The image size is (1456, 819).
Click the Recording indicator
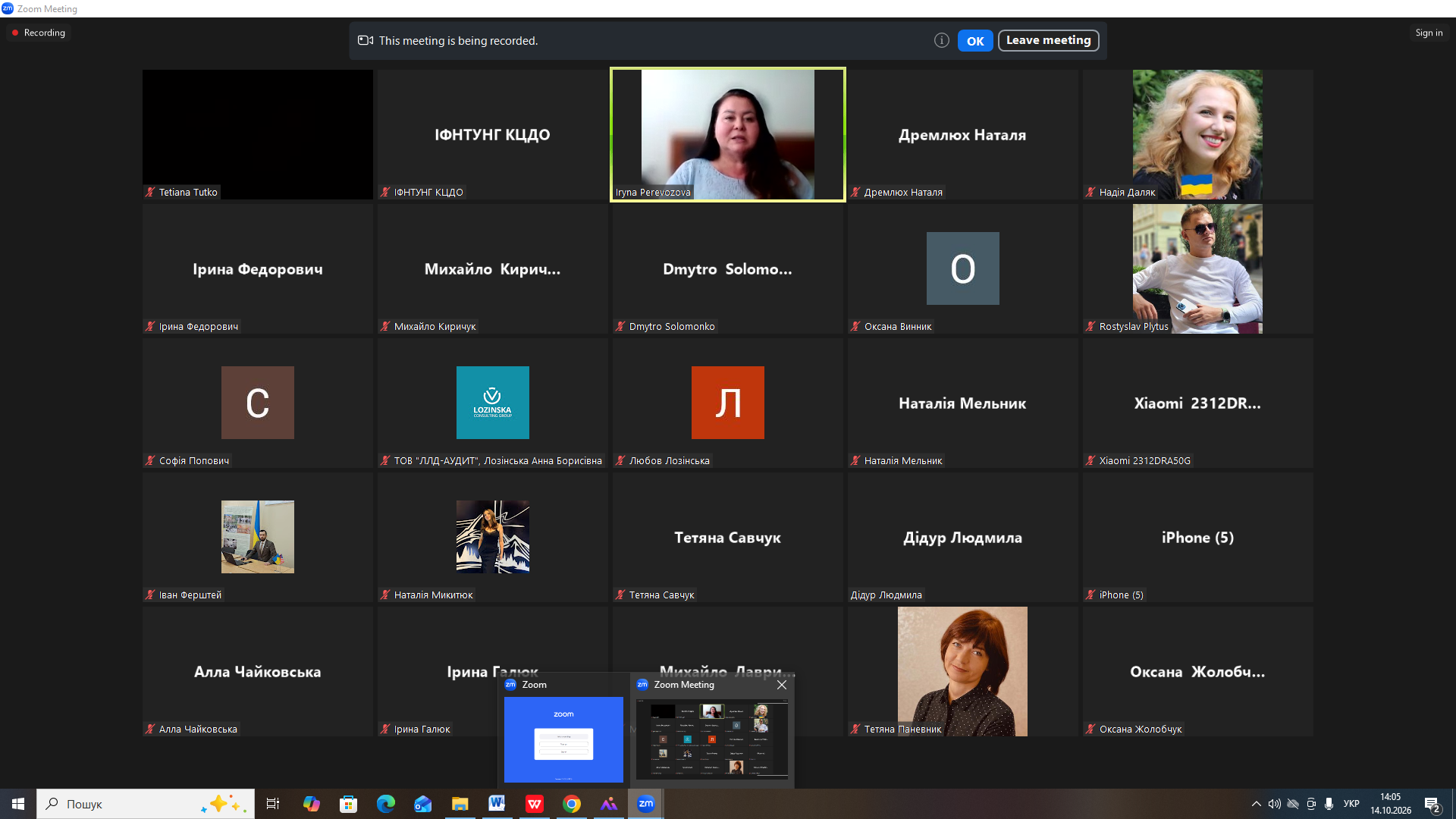(39, 33)
